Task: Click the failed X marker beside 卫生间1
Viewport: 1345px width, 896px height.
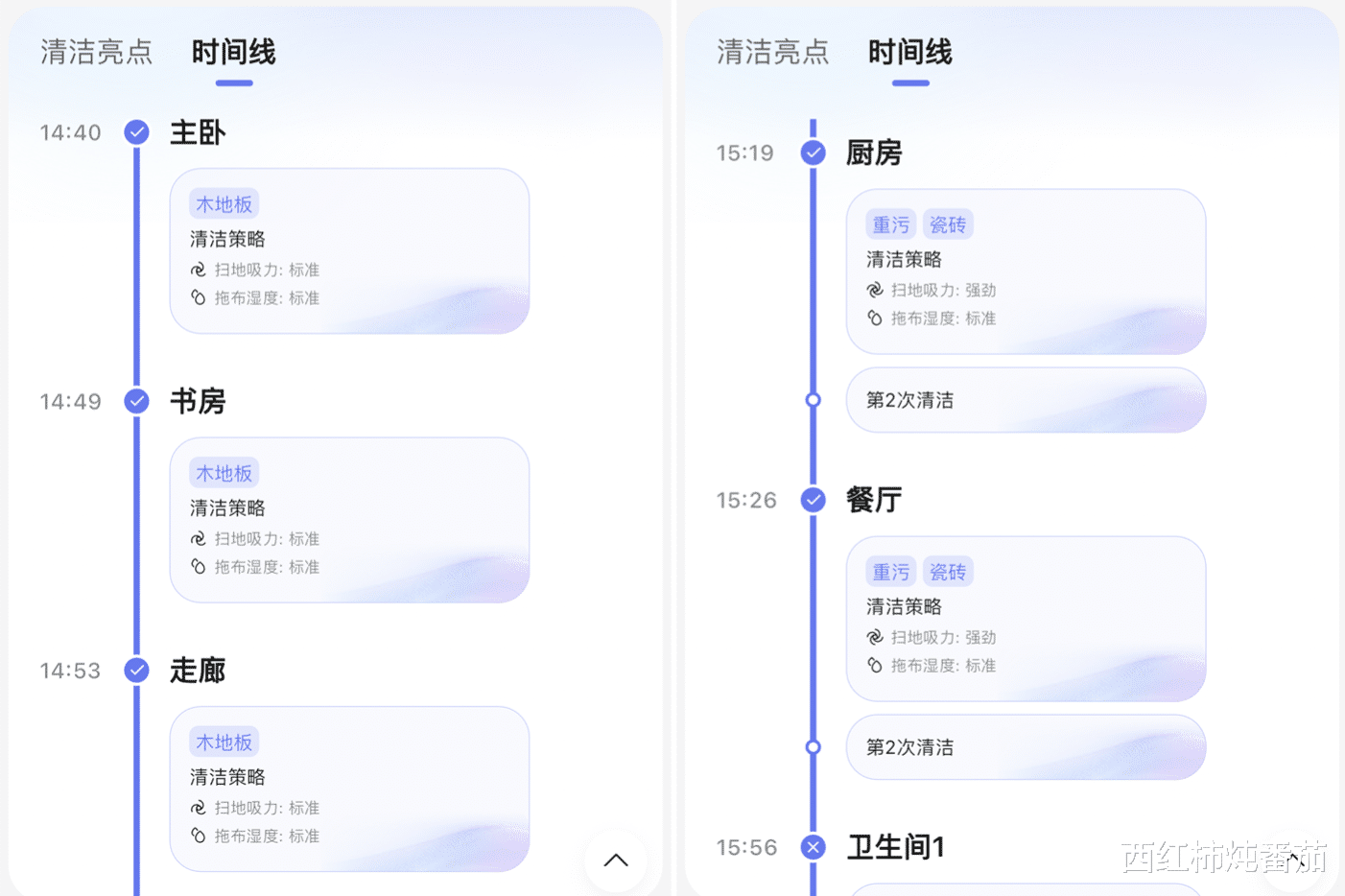Action: (814, 847)
